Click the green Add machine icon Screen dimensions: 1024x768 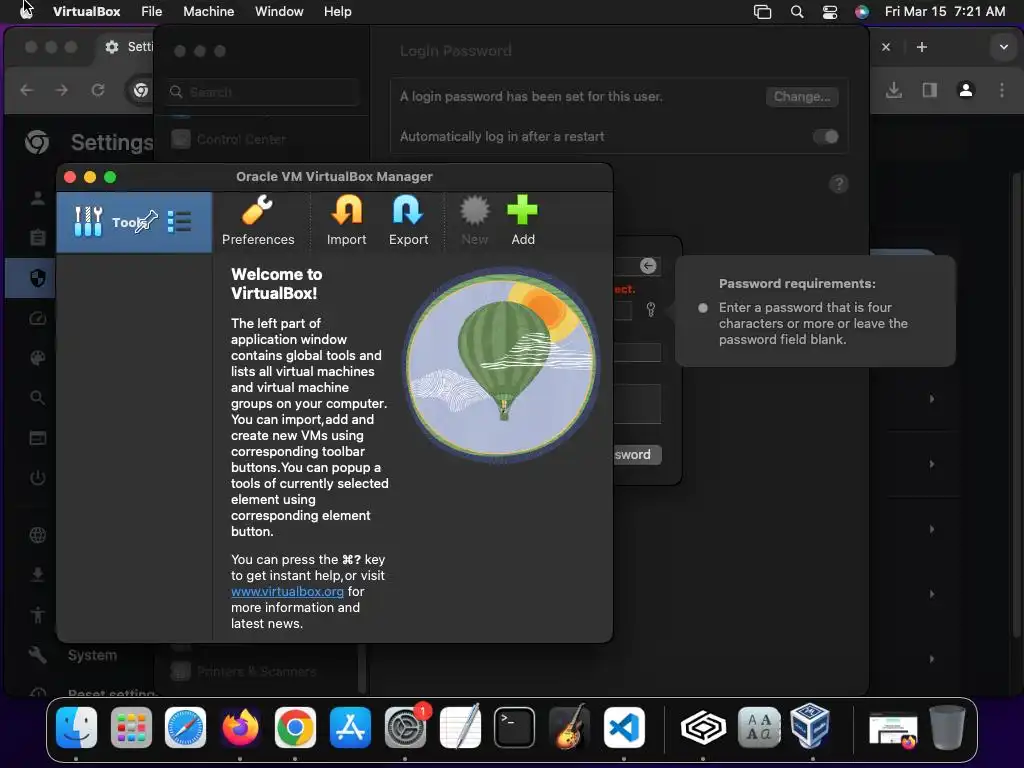pyautogui.click(x=522, y=221)
